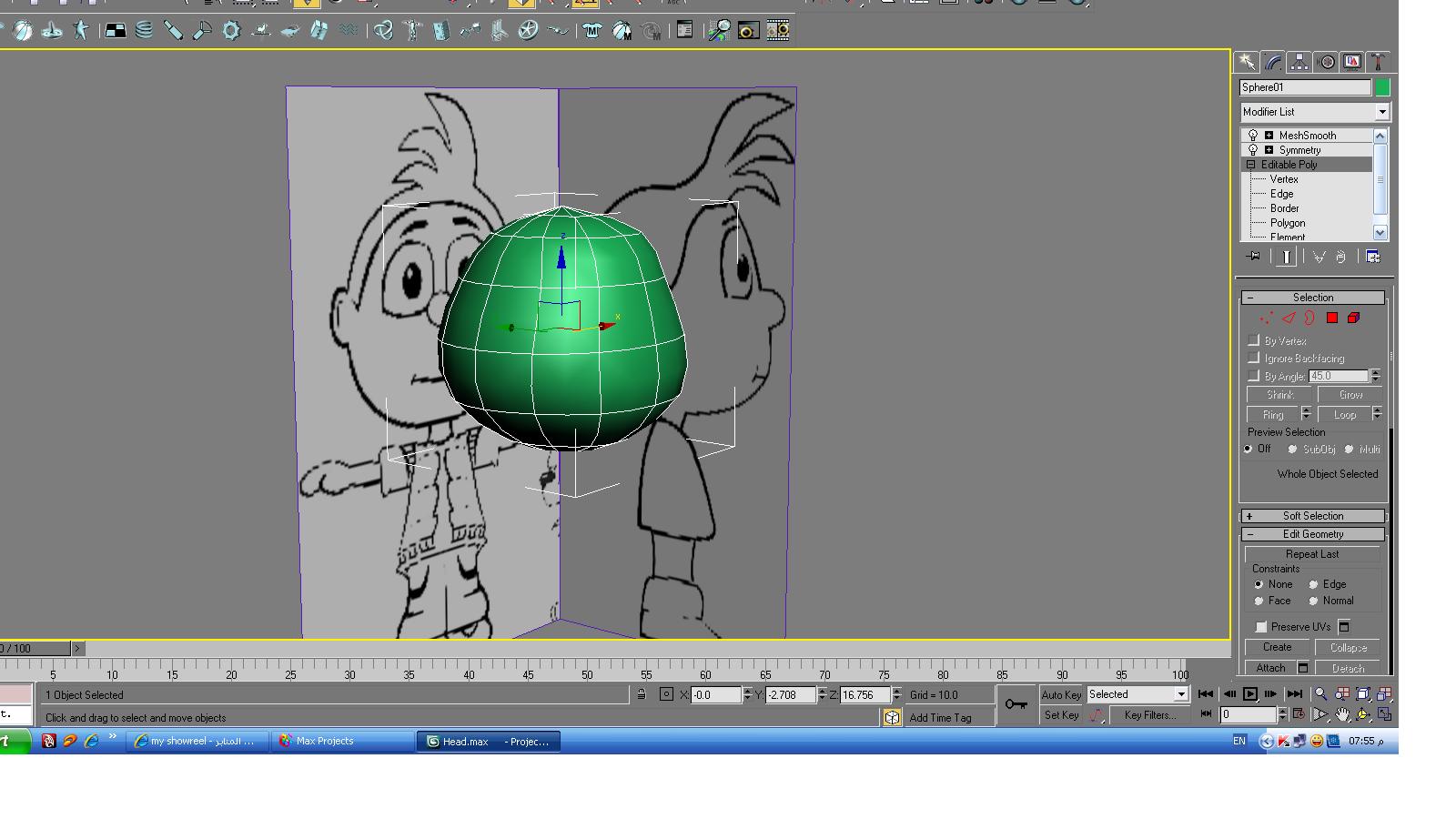This screenshot has height=819, width=1456.
Task: Activate Border selection icon in Selection rollout
Action: 1309,318
